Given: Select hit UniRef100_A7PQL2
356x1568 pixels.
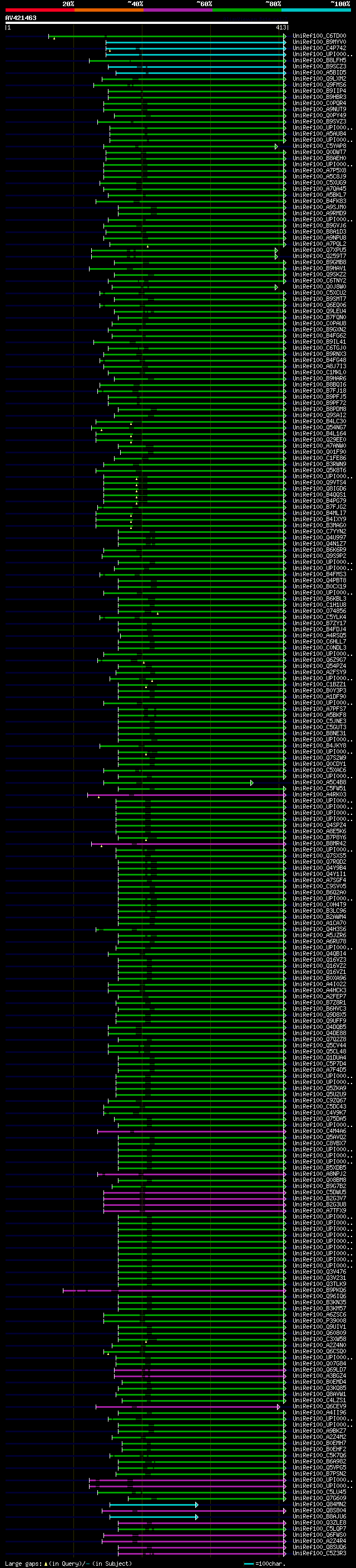Looking at the screenshot, I should pyautogui.click(x=319, y=244).
